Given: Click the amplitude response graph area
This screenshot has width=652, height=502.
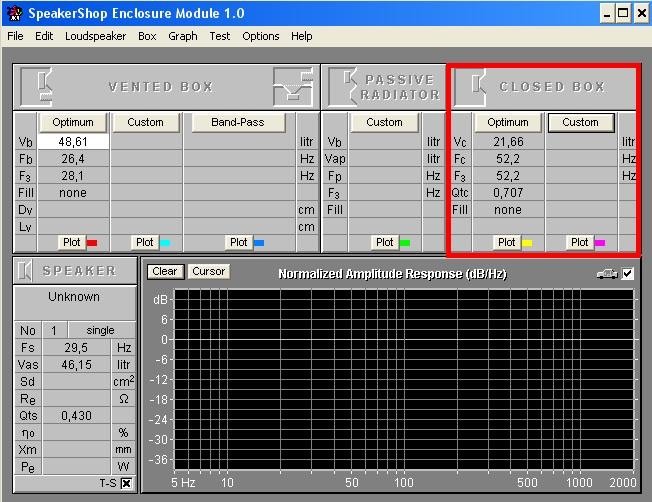Looking at the screenshot, I should point(404,380).
